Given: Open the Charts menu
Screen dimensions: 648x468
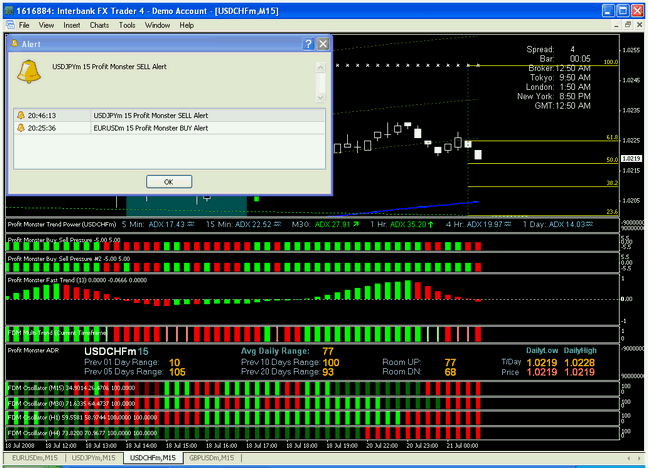Looking at the screenshot, I should tap(99, 25).
